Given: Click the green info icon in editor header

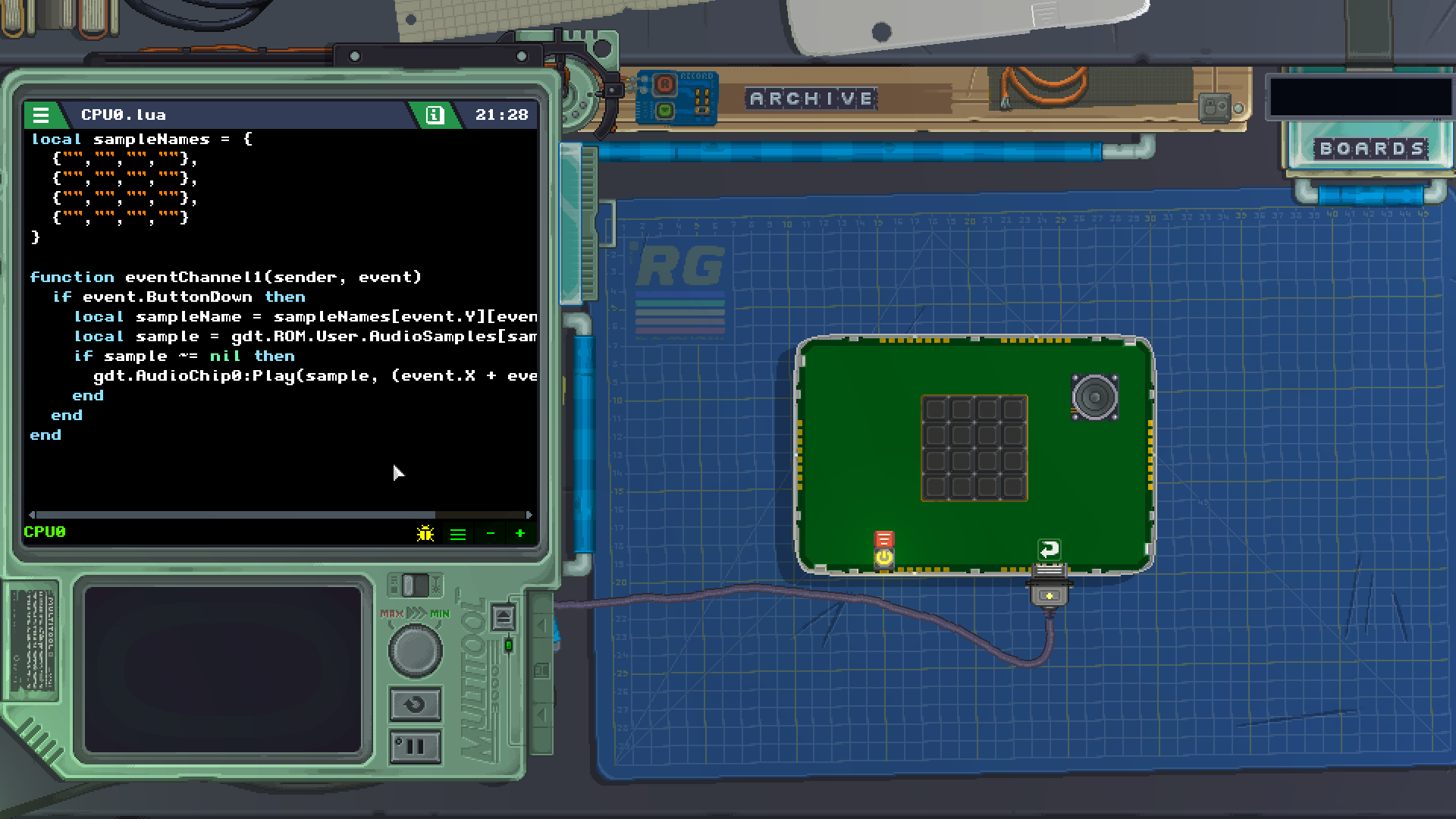Looking at the screenshot, I should point(434,115).
